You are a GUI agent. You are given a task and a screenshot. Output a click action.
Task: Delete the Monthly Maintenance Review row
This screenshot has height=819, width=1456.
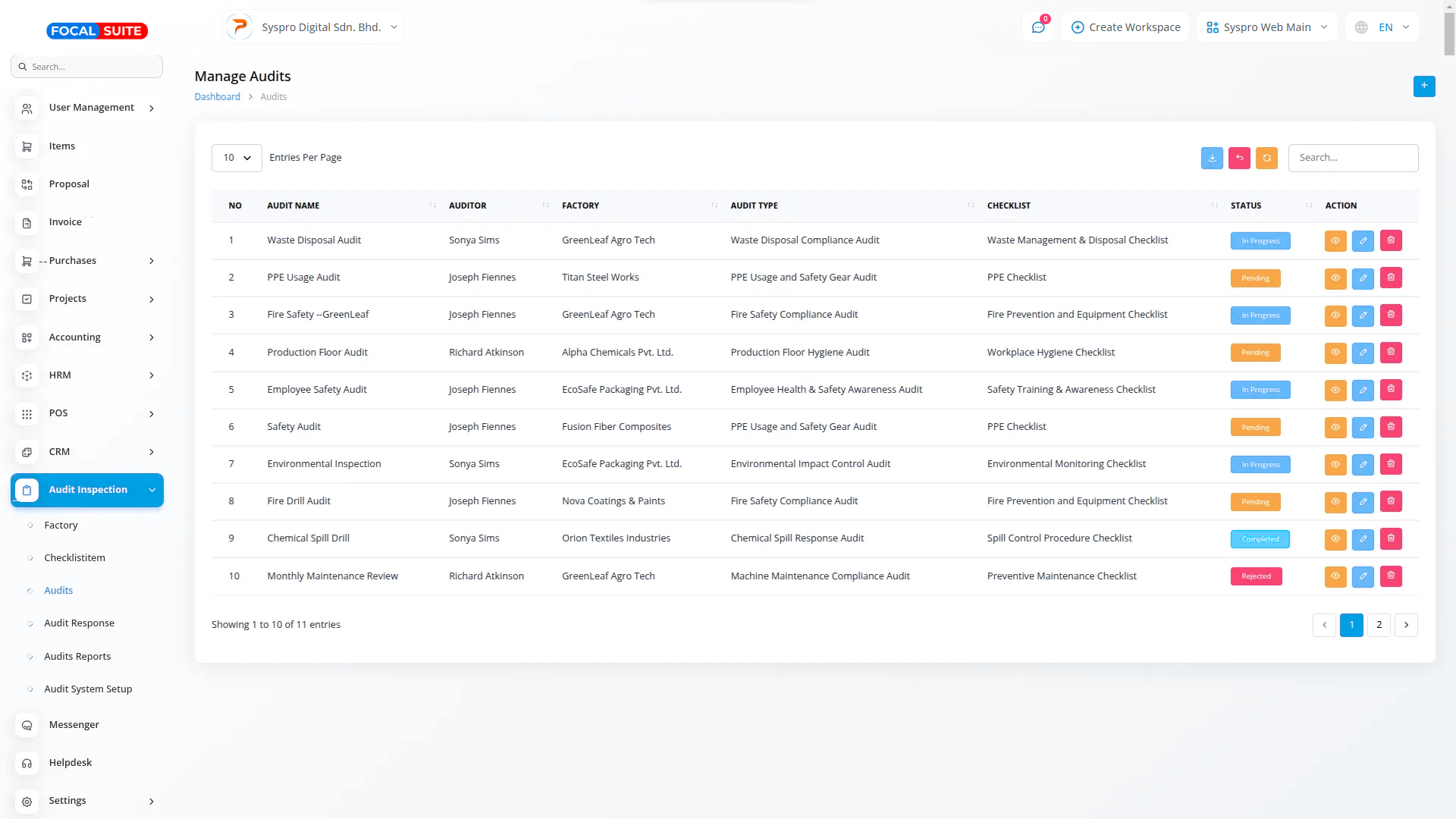tap(1391, 576)
